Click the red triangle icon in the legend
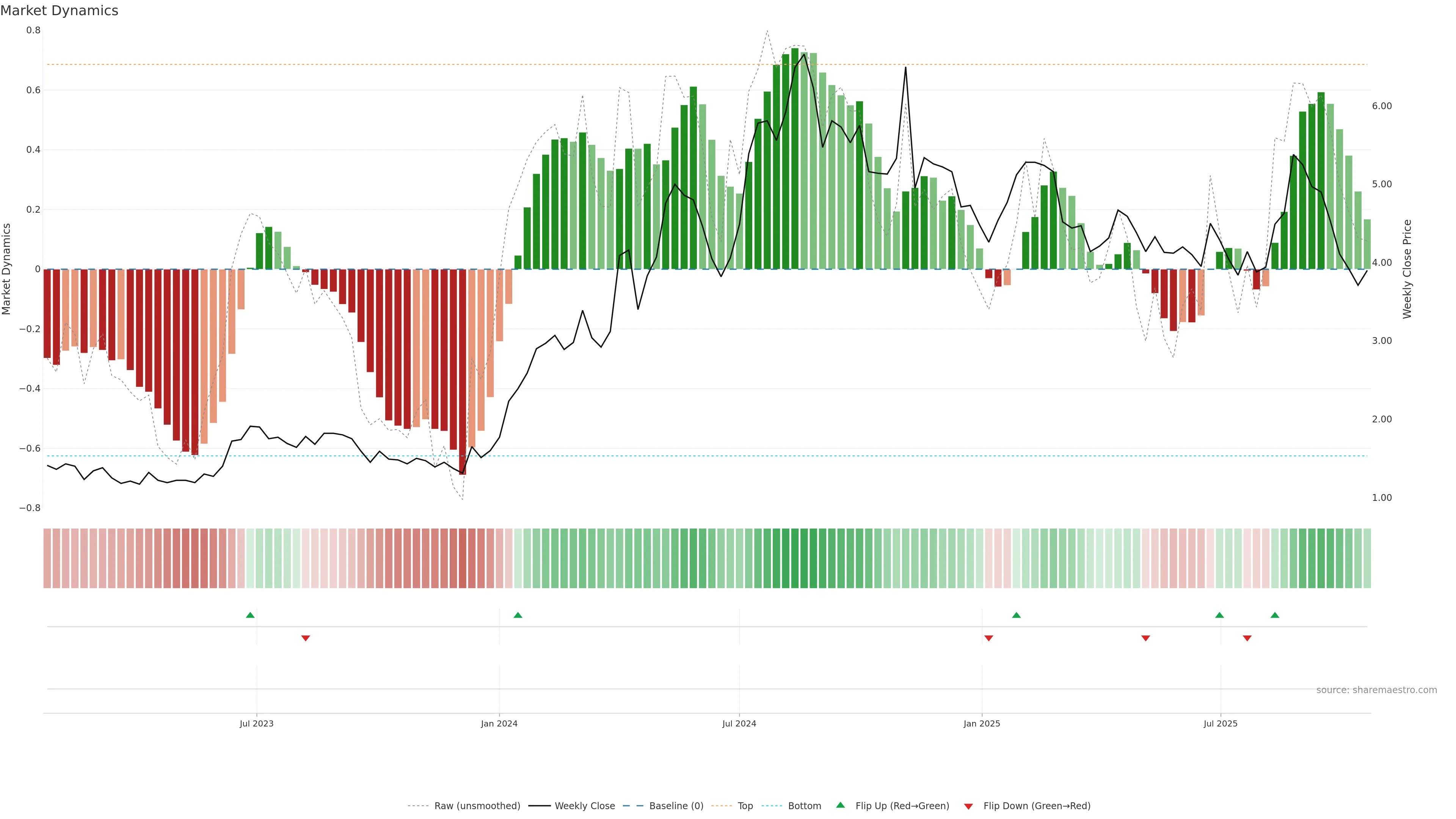Viewport: 1456px width, 819px height. (968, 806)
